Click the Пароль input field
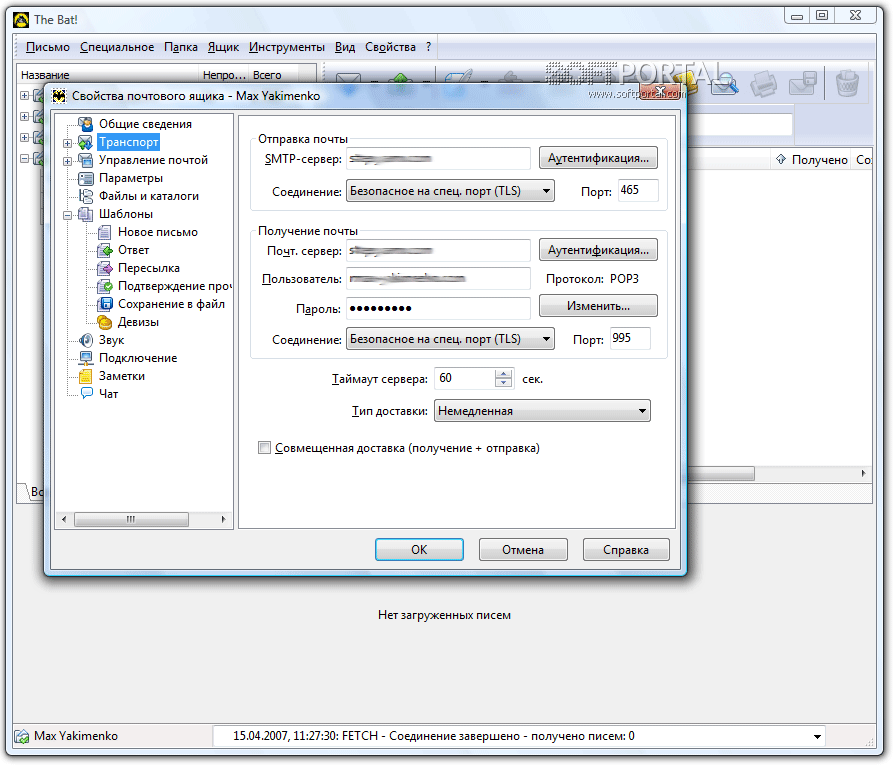Screen dimensions: 893x769 pyautogui.click(x=438, y=308)
